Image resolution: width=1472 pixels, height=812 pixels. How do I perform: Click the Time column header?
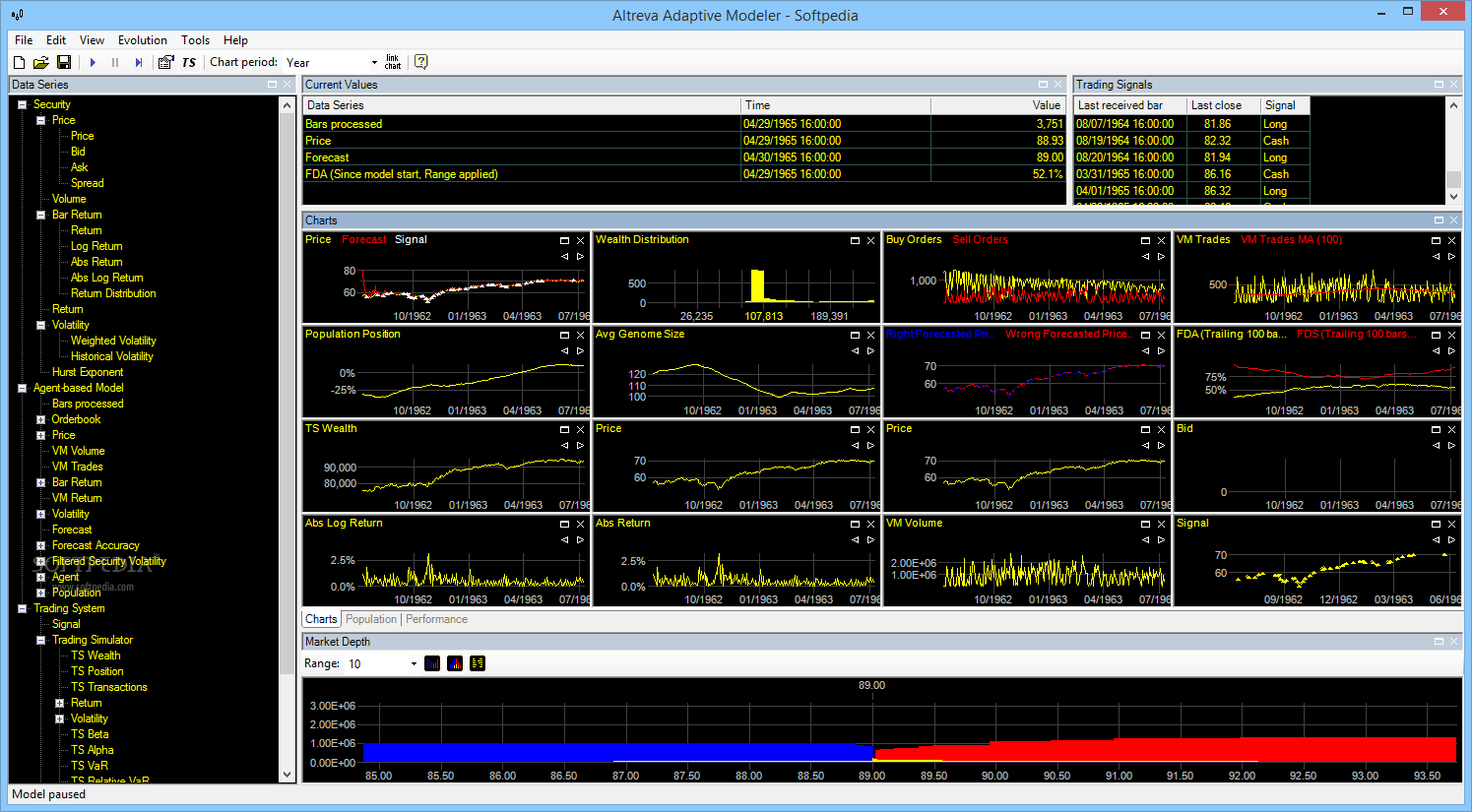[836, 105]
